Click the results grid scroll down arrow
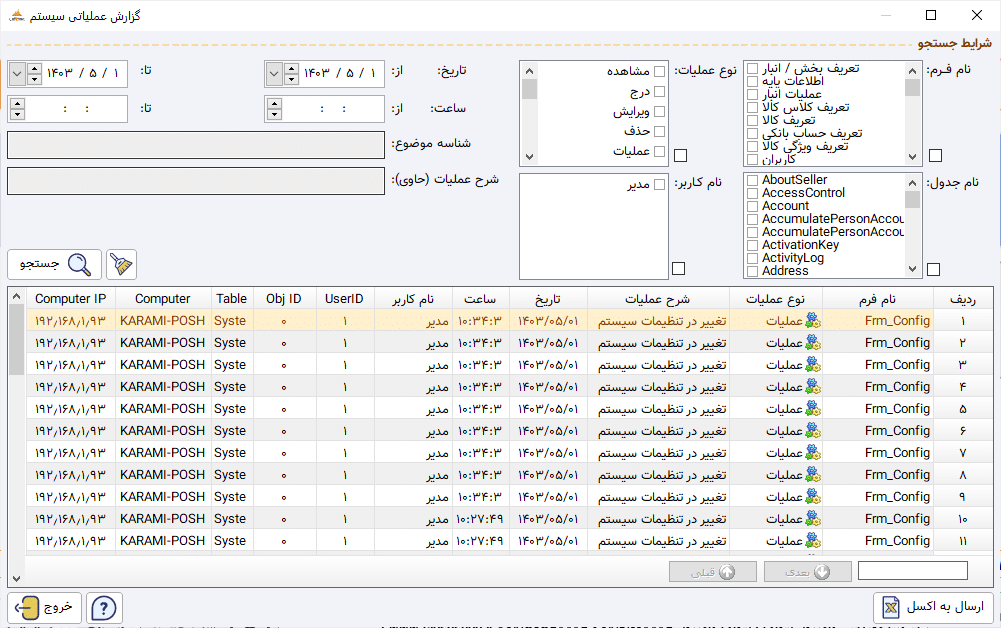This screenshot has width=1001, height=628. click(x=17, y=579)
